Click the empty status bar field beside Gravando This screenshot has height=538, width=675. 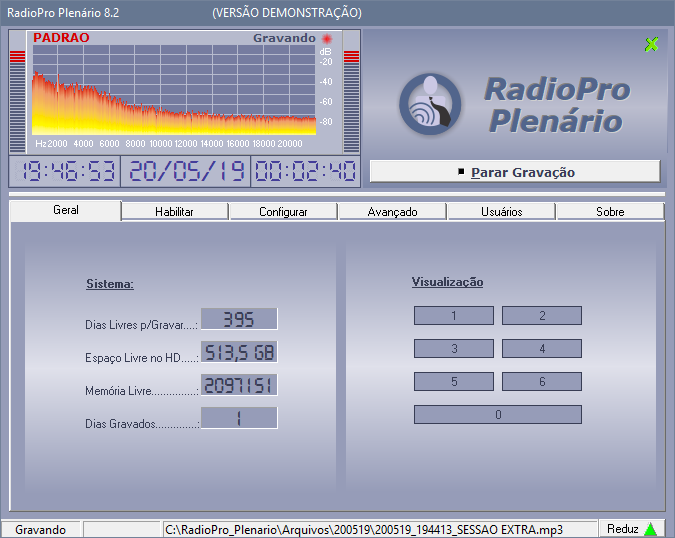coord(122,529)
